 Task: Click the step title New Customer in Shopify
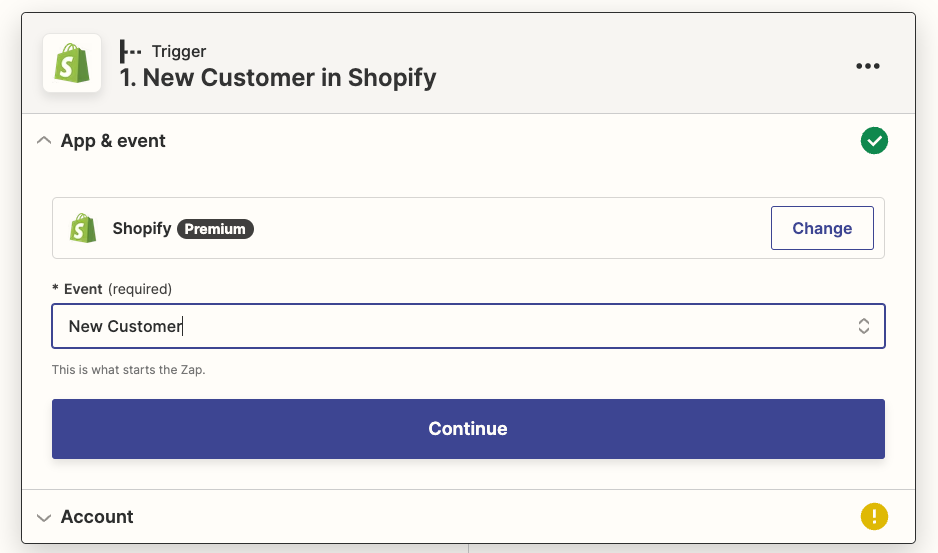pyautogui.click(x=278, y=78)
